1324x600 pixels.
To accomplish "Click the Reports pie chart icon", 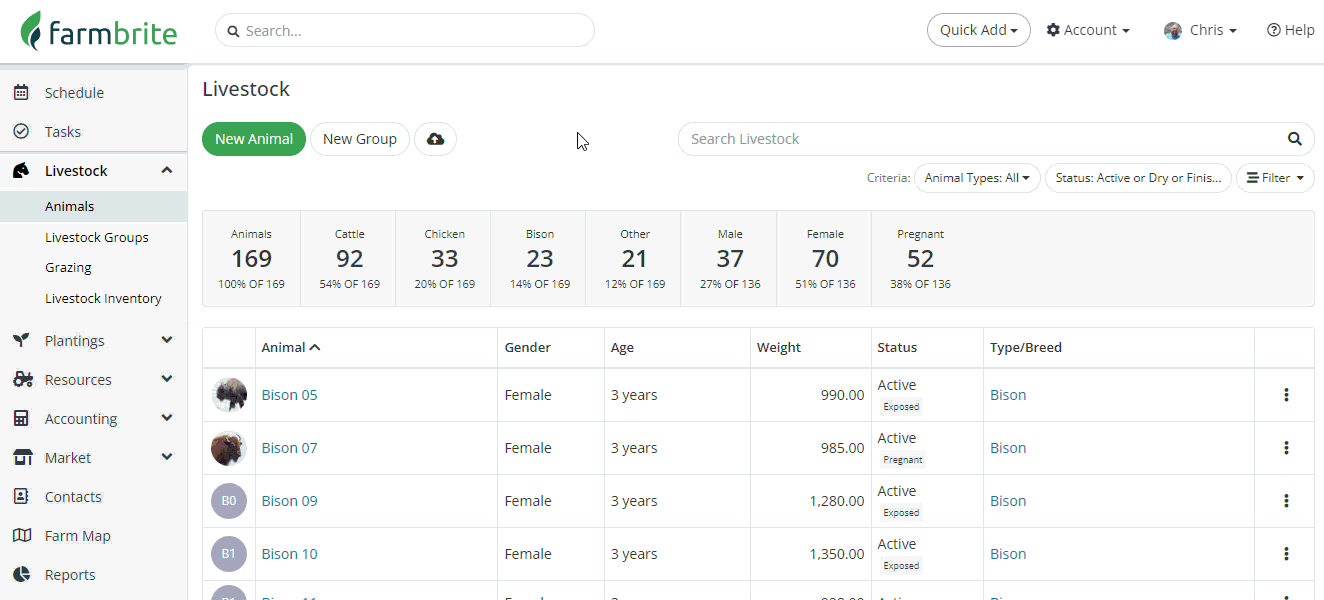I will pyautogui.click(x=21, y=575).
